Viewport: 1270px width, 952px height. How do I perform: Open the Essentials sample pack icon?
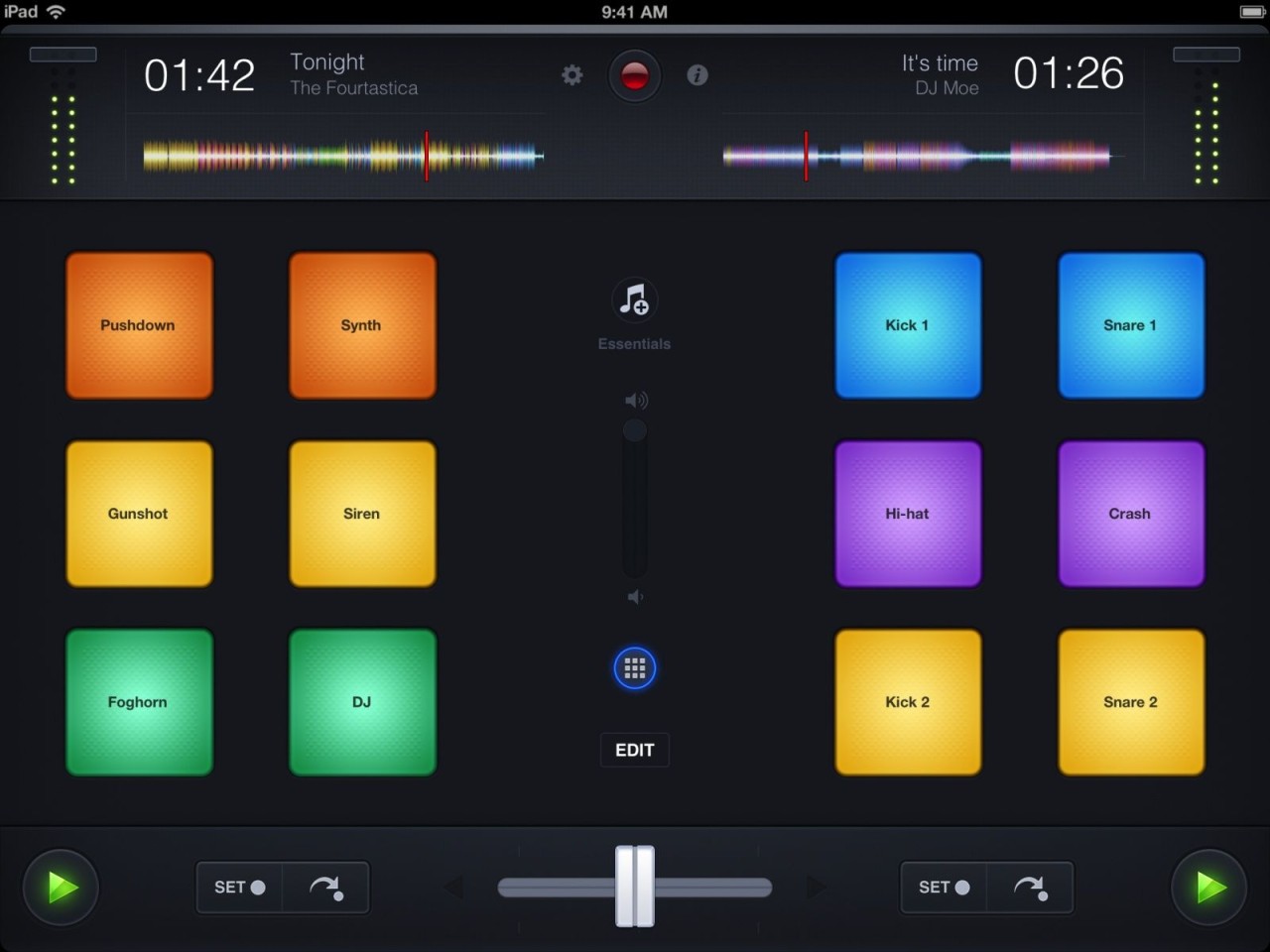pos(634,300)
